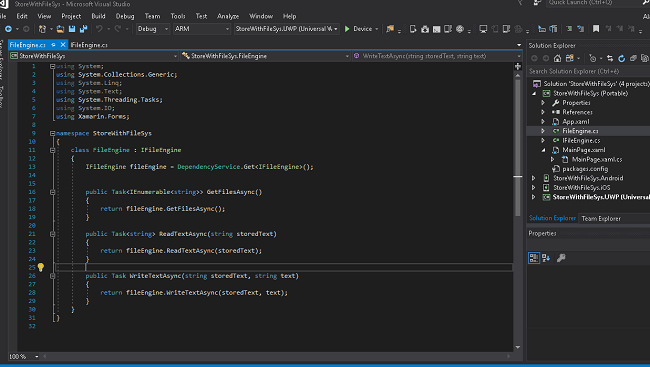Click the New Project toolbar icon
The height and width of the screenshot is (367, 650).
[x=42, y=29]
